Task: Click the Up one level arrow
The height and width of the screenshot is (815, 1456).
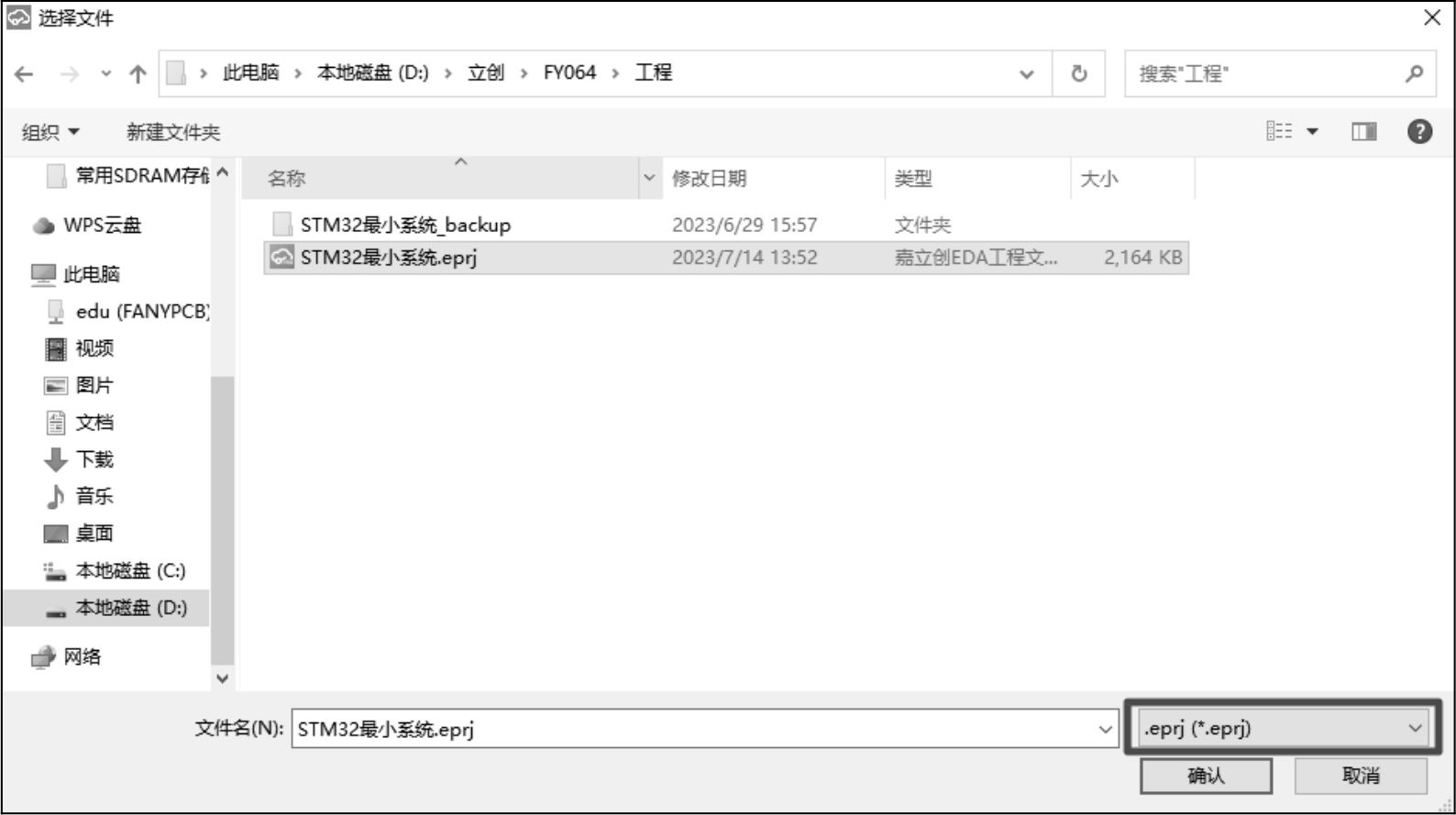Action: [138, 74]
